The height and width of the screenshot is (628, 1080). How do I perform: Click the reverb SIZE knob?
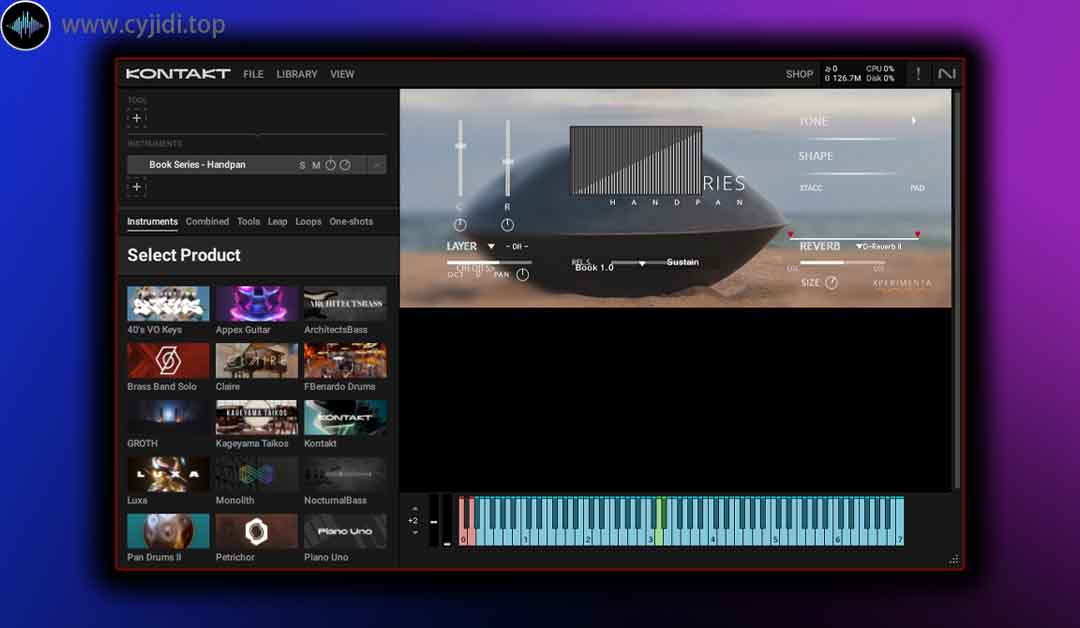831,283
